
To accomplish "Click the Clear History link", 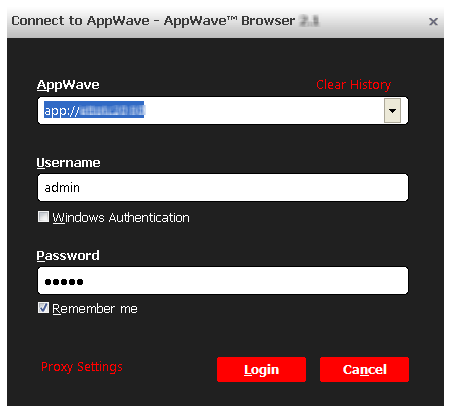I will point(353,85).
